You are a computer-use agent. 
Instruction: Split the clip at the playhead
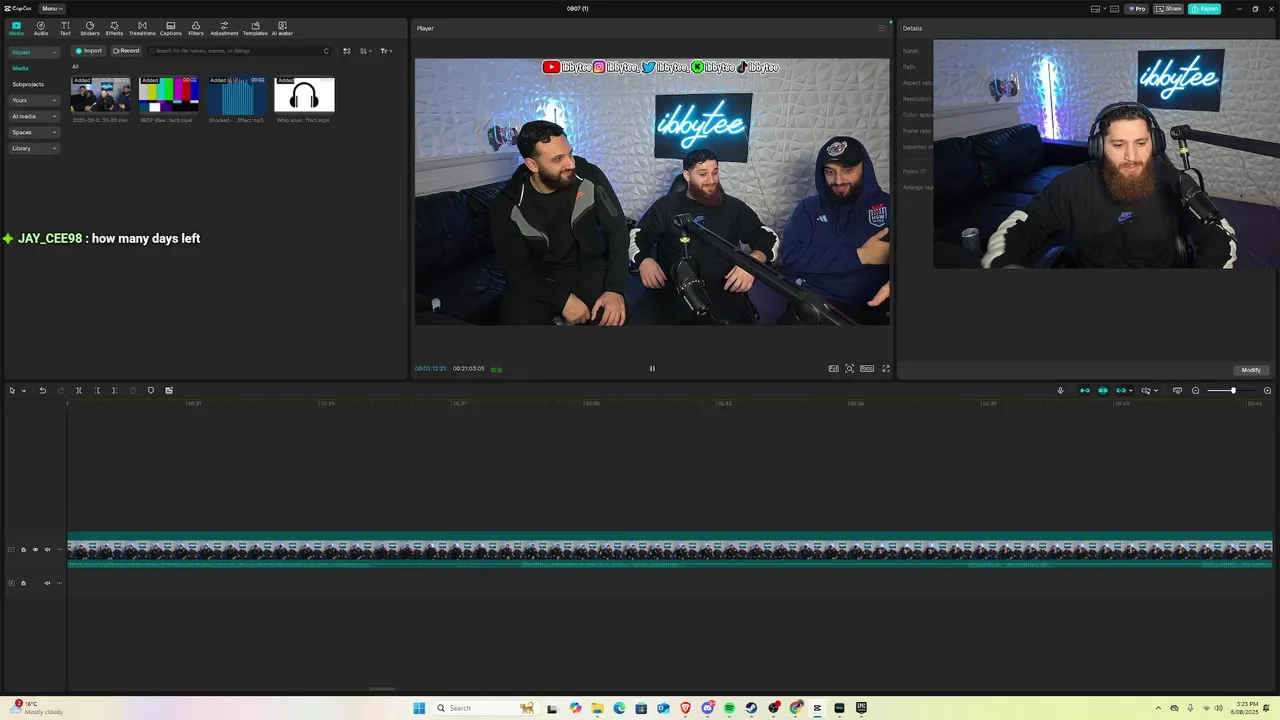pos(78,390)
